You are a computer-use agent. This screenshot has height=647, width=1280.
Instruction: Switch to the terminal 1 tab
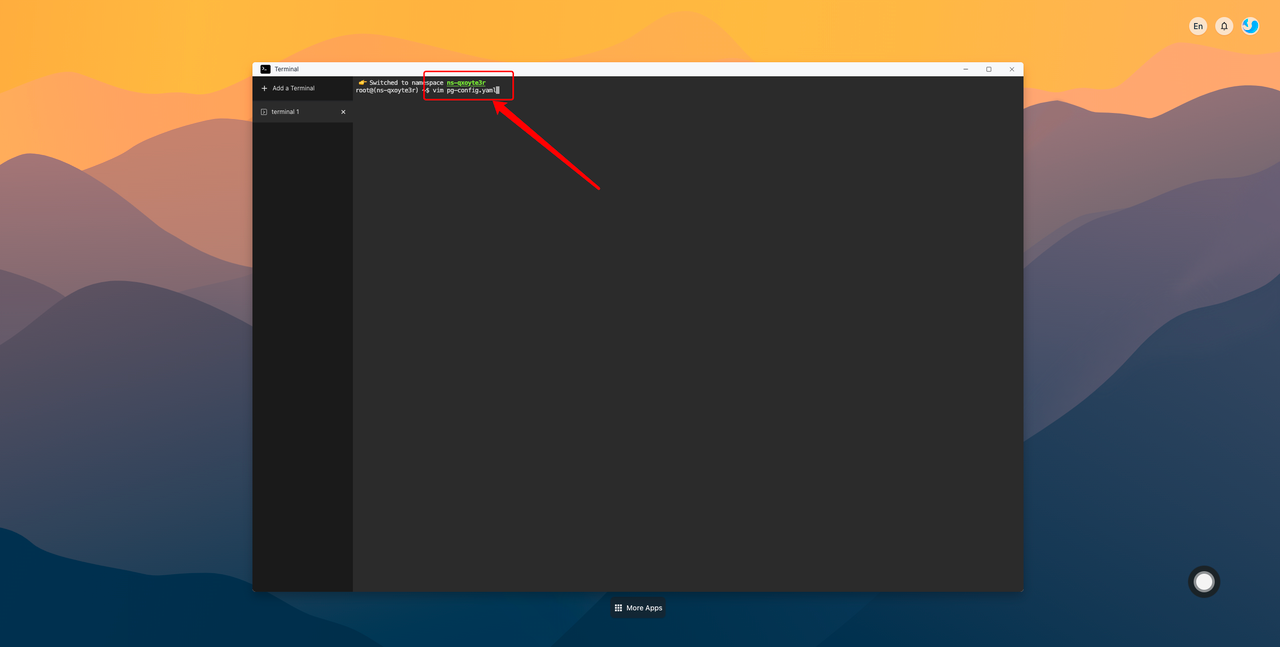(x=286, y=111)
